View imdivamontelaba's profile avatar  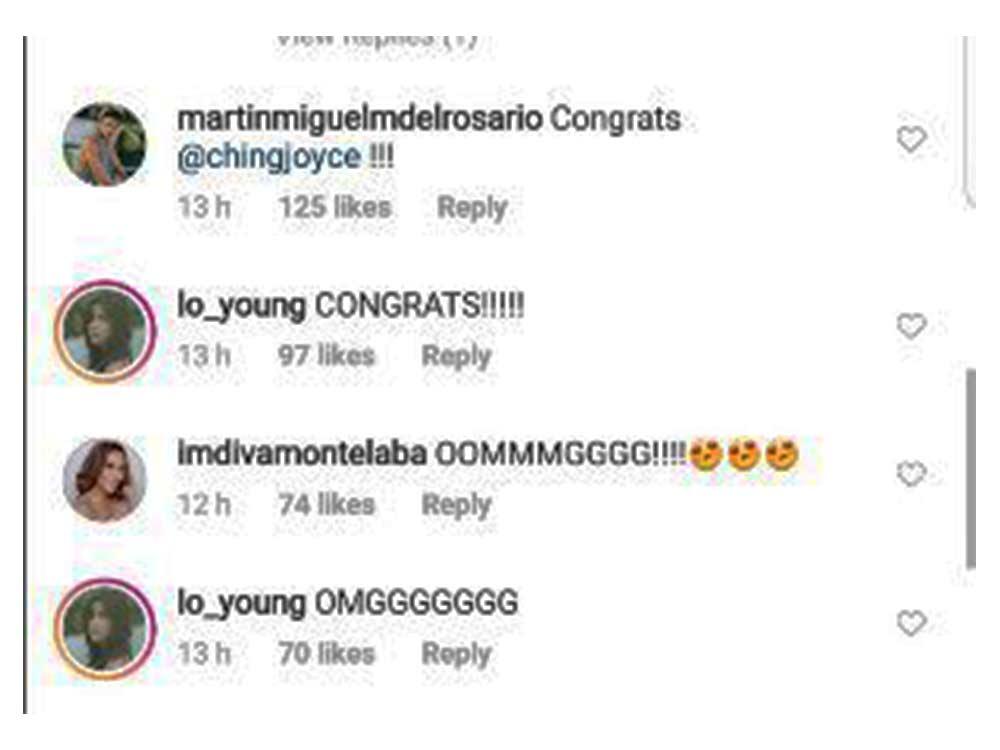pos(105,480)
